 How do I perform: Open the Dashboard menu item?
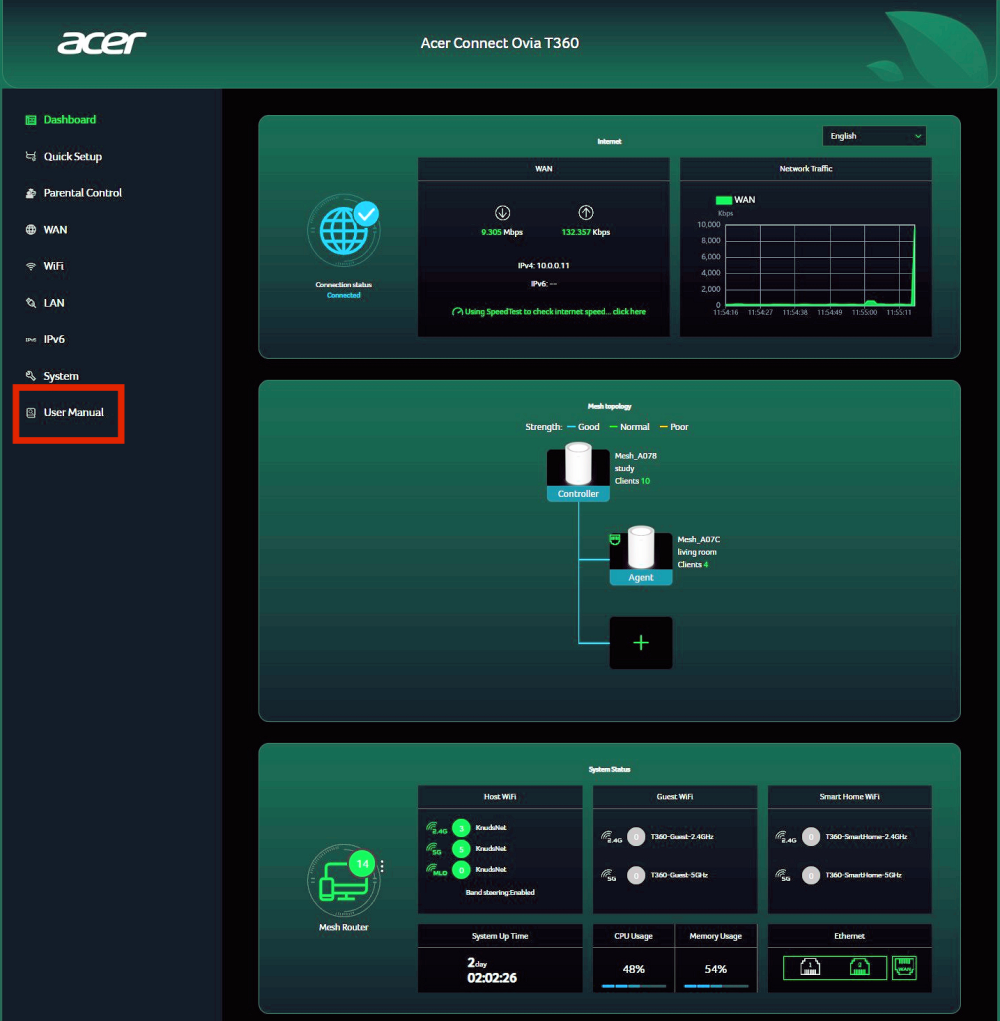click(x=69, y=120)
